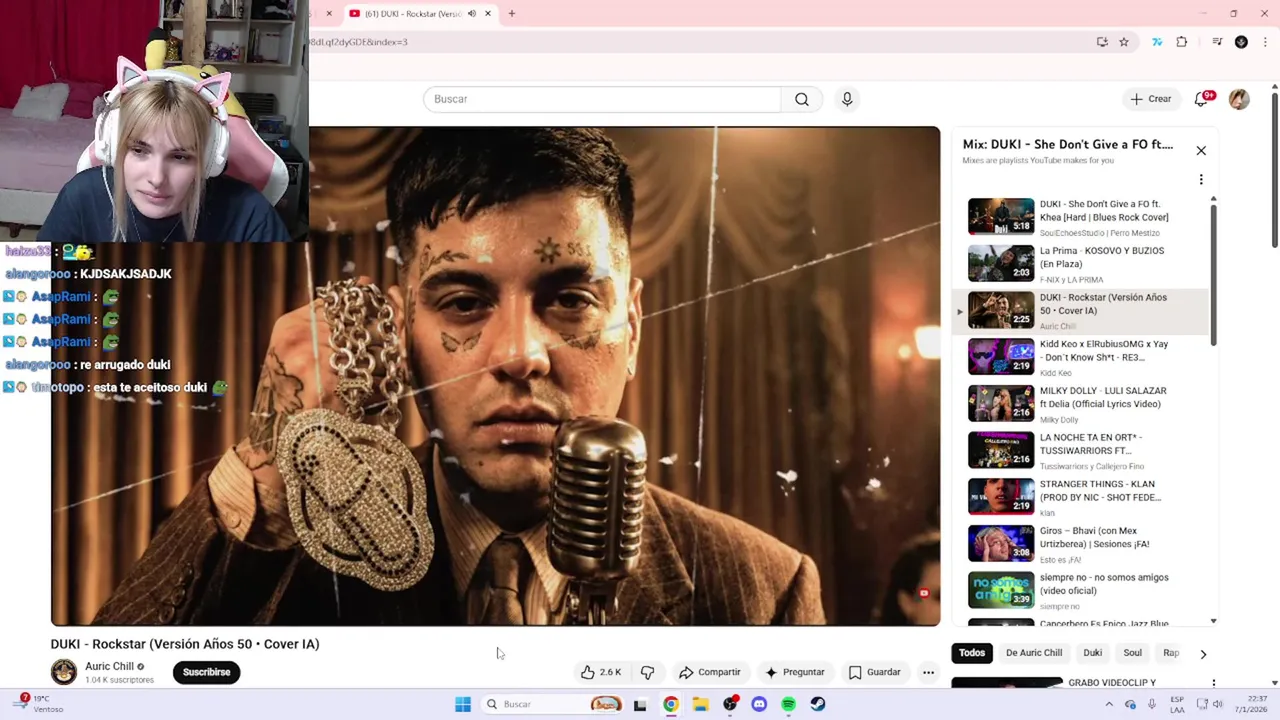
Task: Open Auric Chill channel name link
Action: 109,666
